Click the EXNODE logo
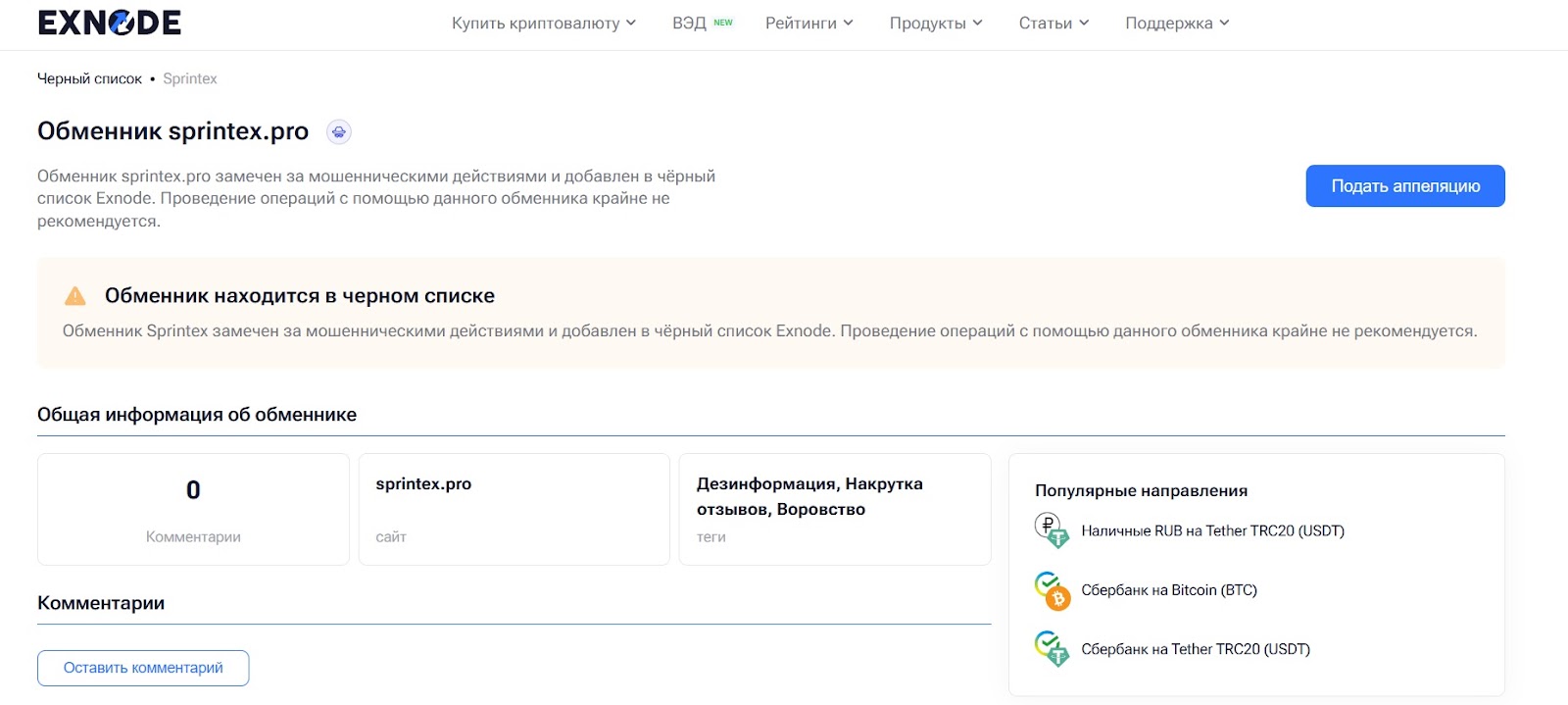1568x705 pixels. coord(109,23)
